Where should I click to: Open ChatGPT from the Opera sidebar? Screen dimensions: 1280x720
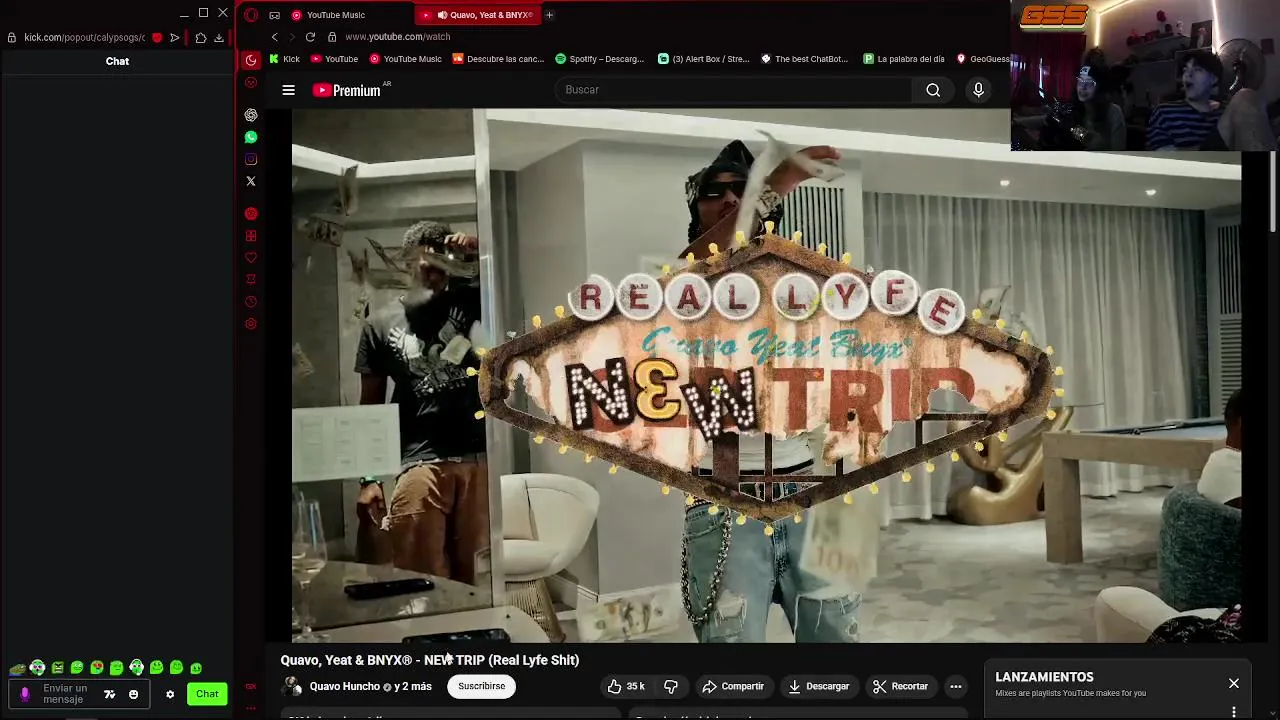[251, 115]
